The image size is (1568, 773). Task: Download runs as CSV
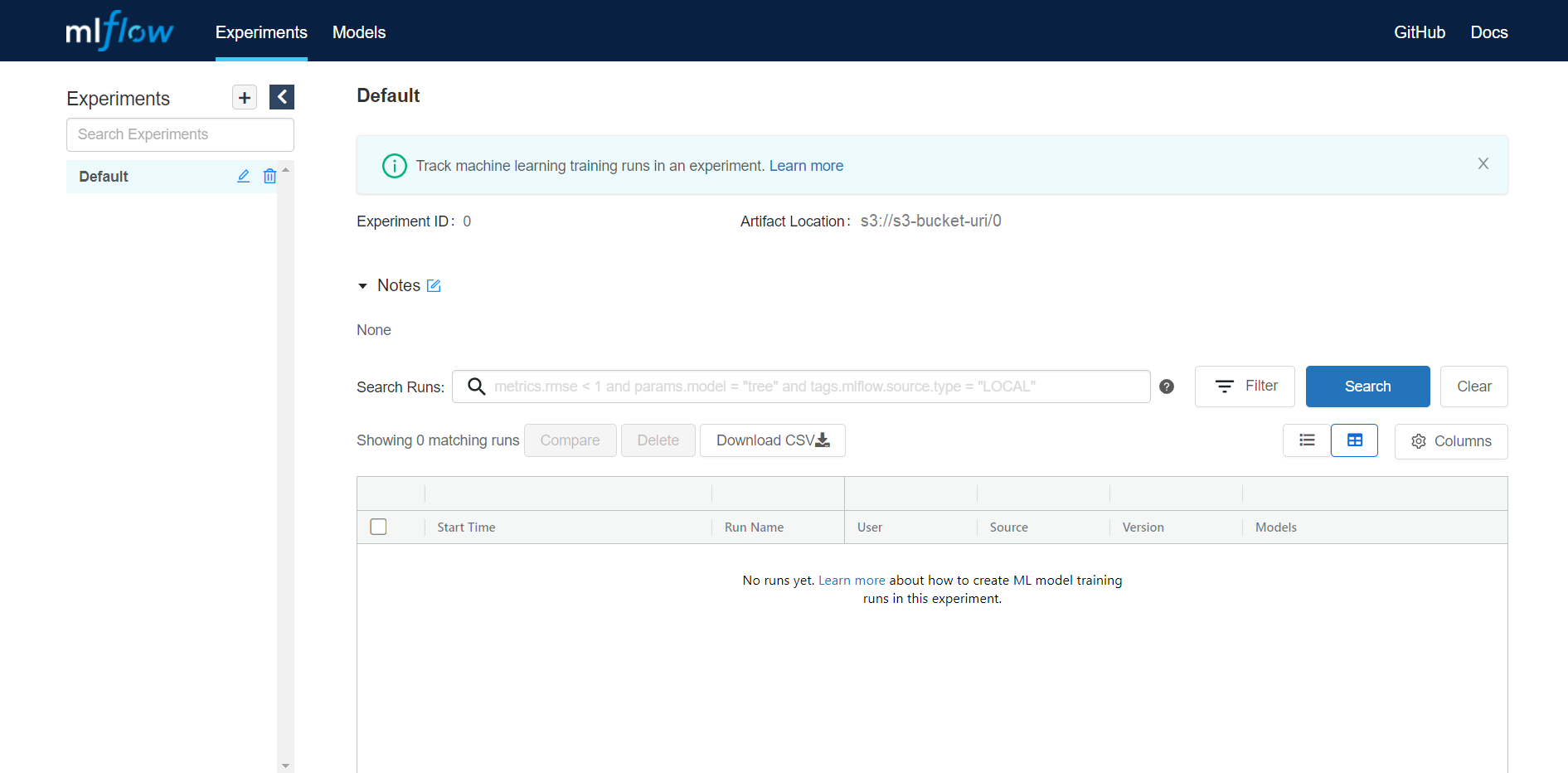coord(773,440)
